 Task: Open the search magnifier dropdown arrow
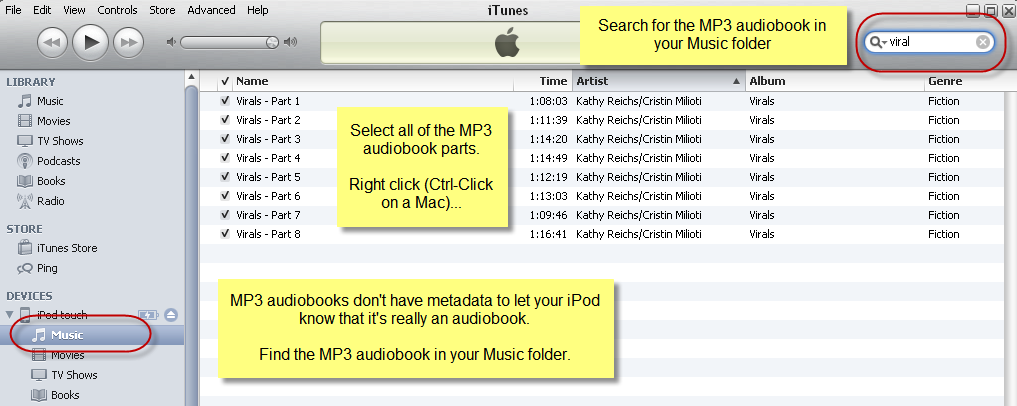click(x=877, y=42)
